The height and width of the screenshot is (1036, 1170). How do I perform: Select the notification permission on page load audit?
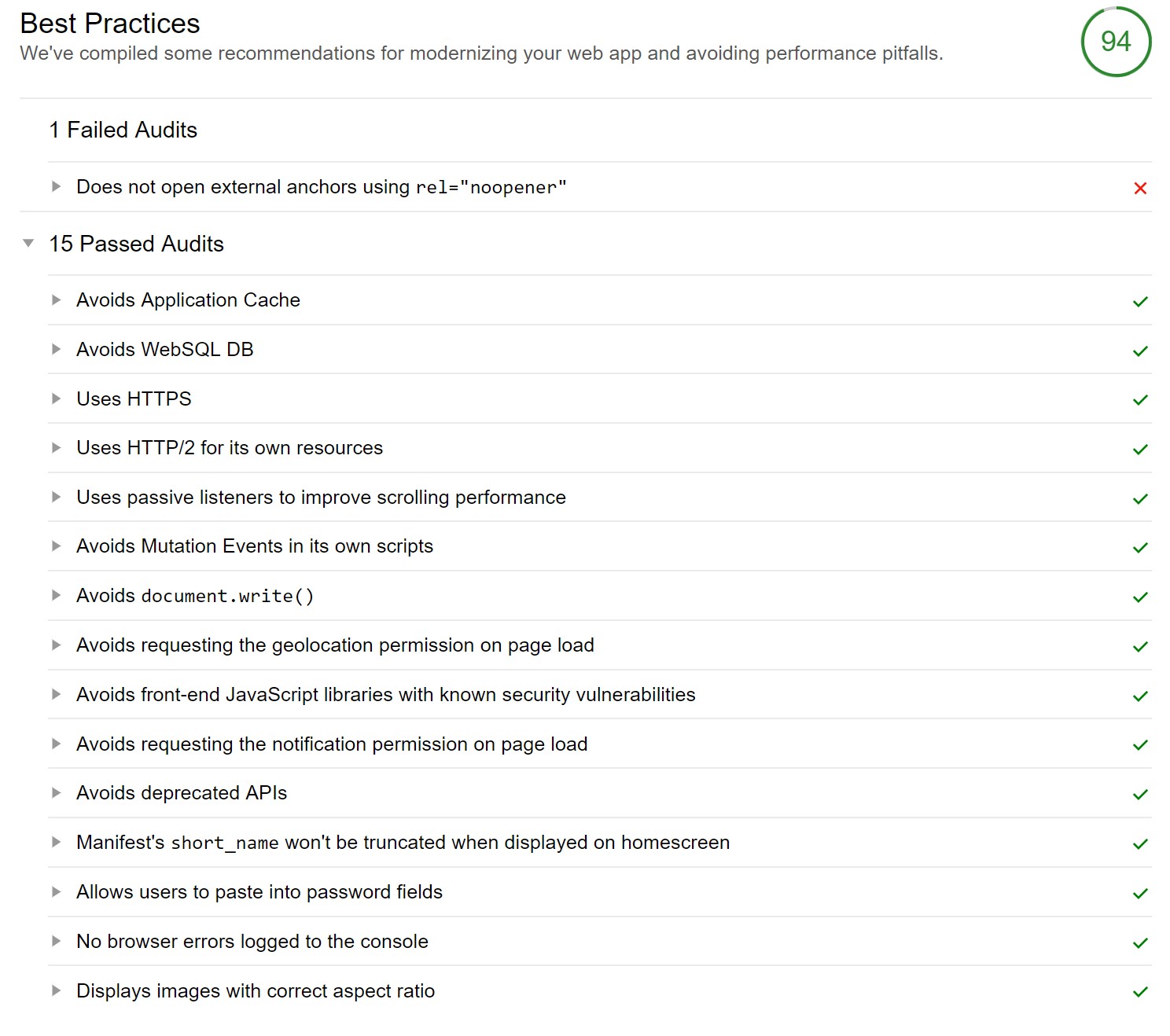[x=600, y=744]
